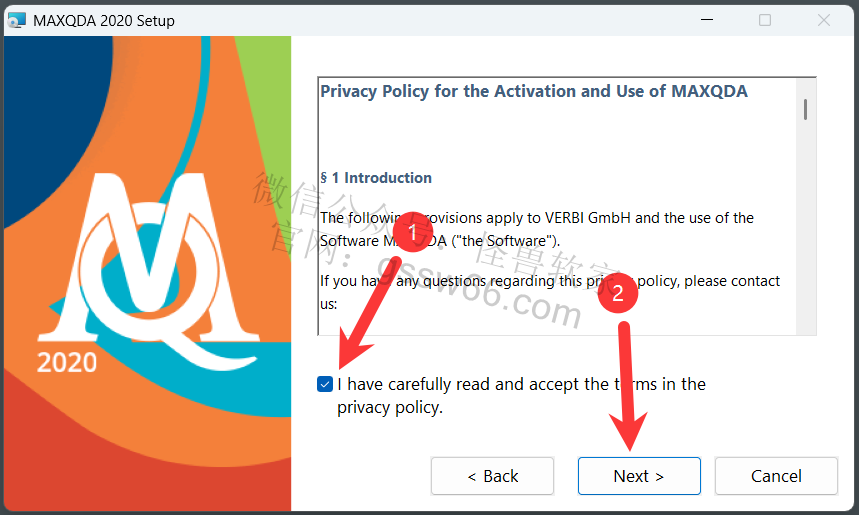Click the 'privacy policy.' line of checkbox label
859x515 pixels.
click(x=390, y=408)
